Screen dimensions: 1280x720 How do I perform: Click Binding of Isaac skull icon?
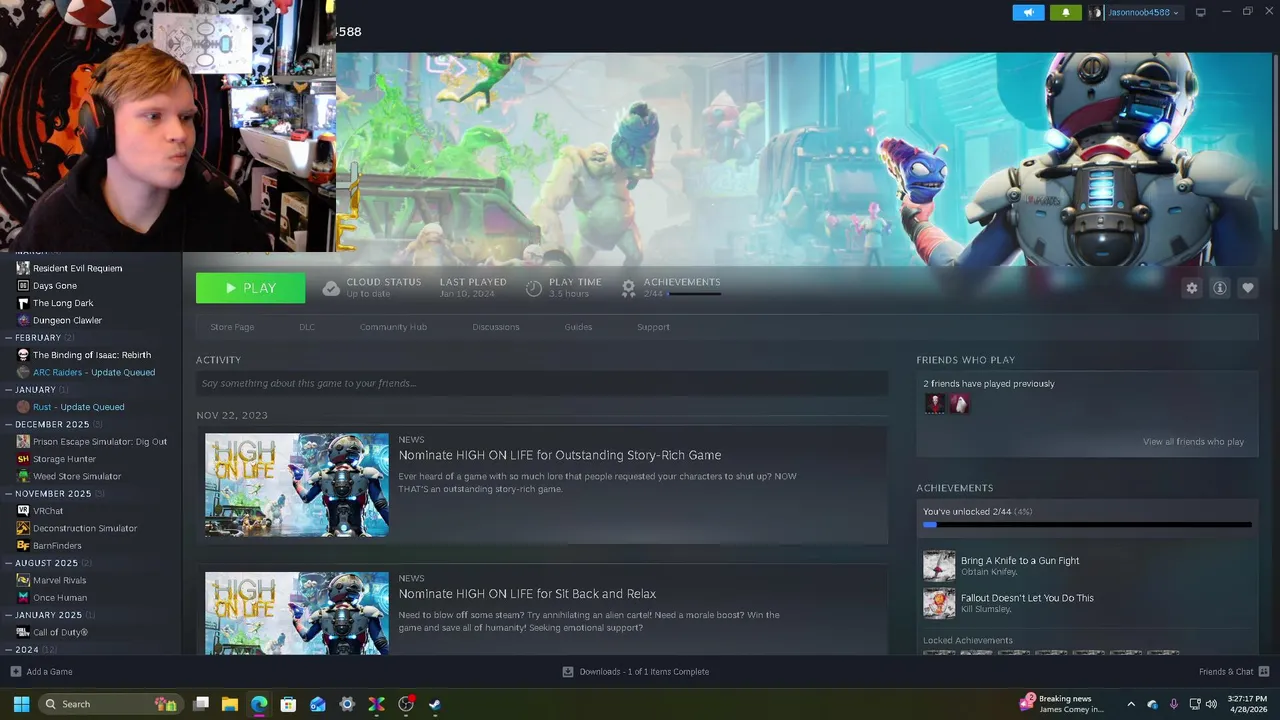23,355
